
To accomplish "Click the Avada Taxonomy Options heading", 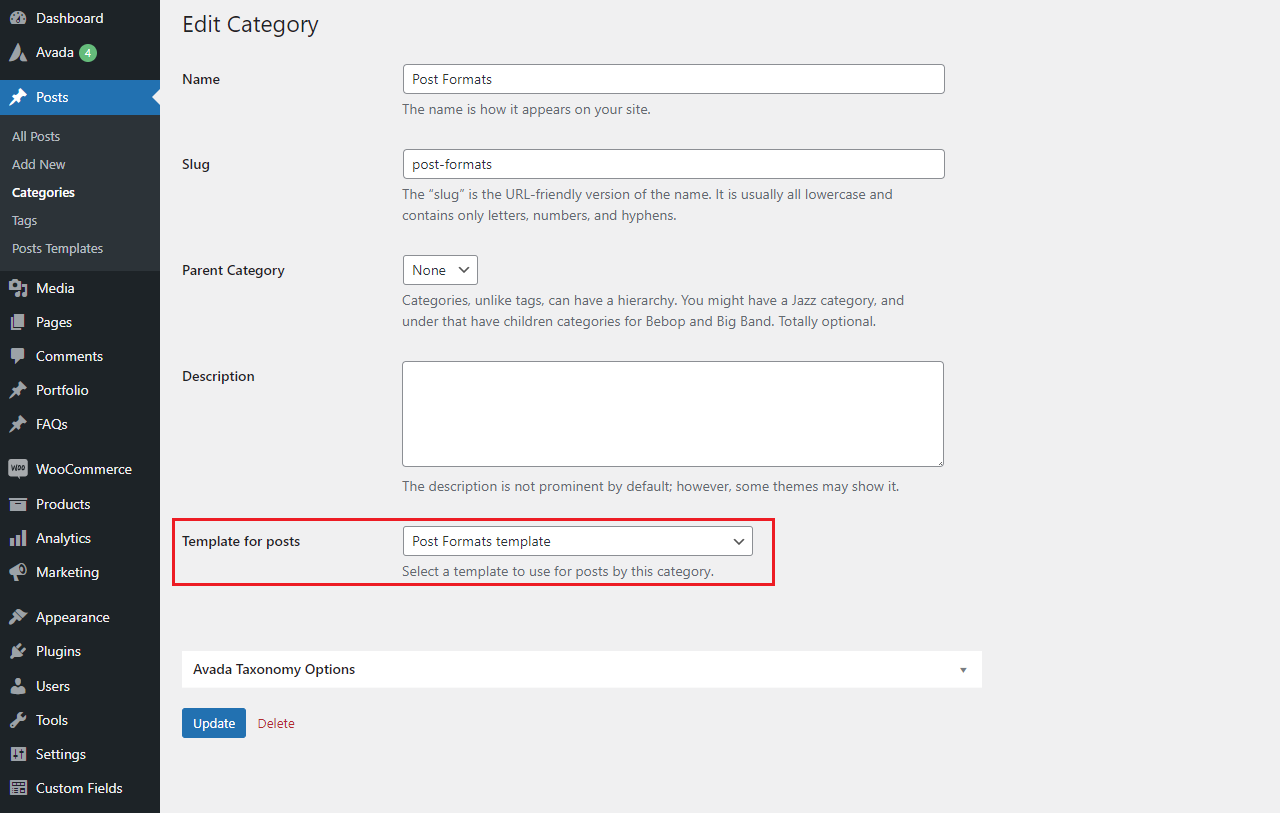I will point(274,669).
